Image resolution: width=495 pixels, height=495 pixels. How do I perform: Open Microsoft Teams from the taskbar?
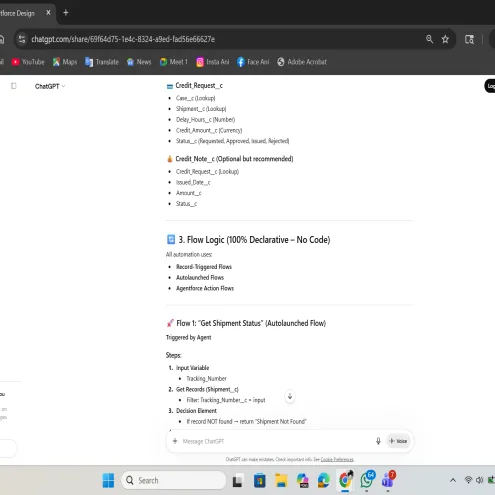(388, 479)
